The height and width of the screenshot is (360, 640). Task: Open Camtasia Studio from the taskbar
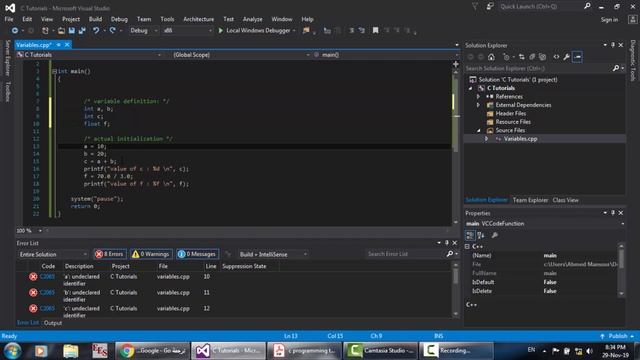point(380,351)
